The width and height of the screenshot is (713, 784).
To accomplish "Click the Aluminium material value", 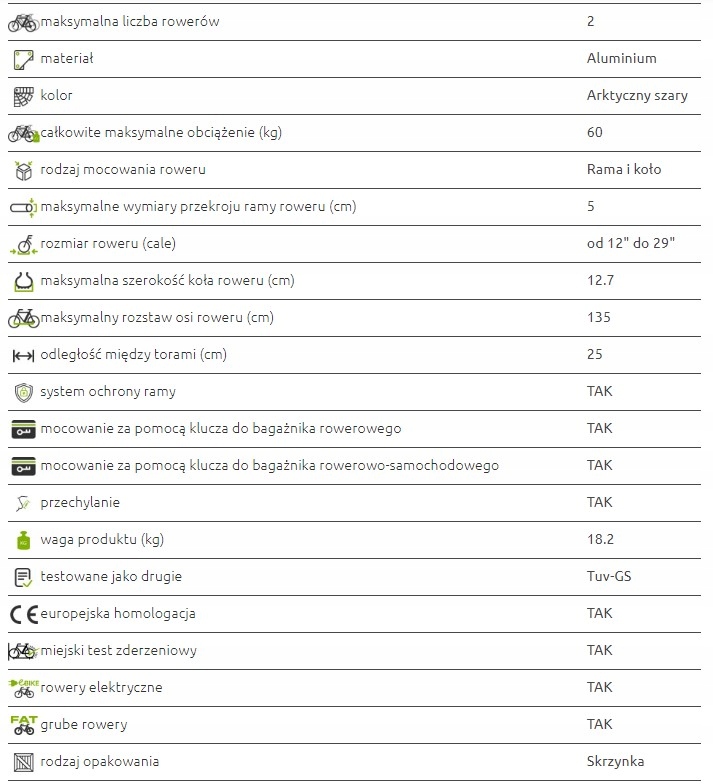I will pos(621,59).
